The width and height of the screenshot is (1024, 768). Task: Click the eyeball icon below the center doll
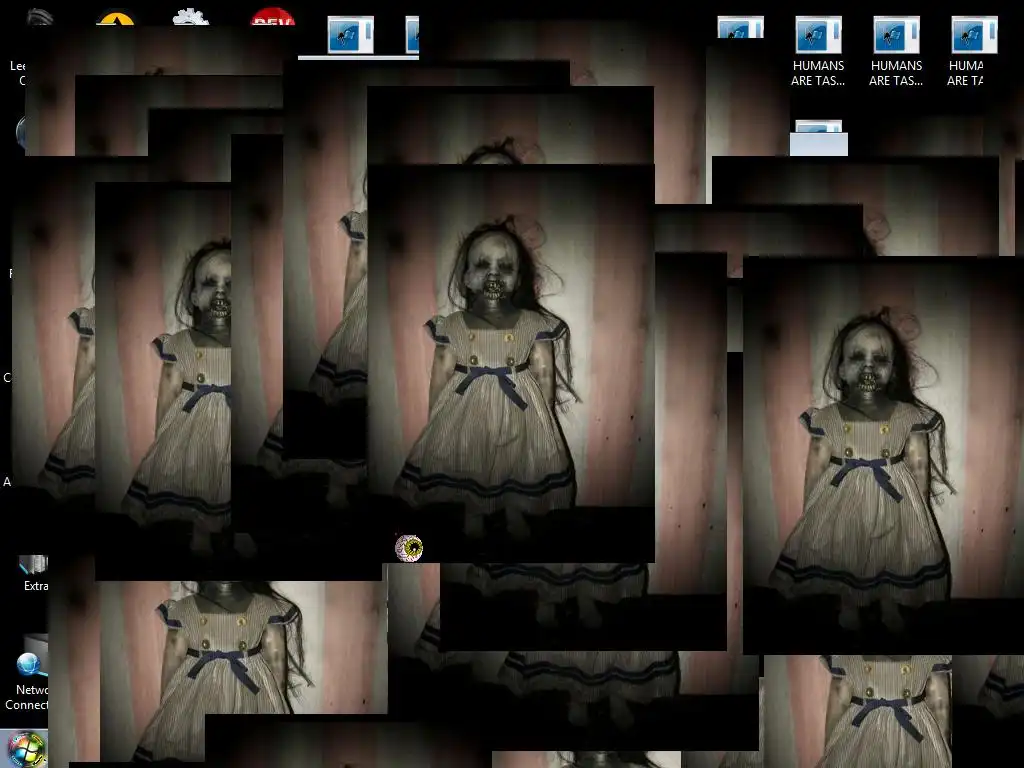point(409,548)
